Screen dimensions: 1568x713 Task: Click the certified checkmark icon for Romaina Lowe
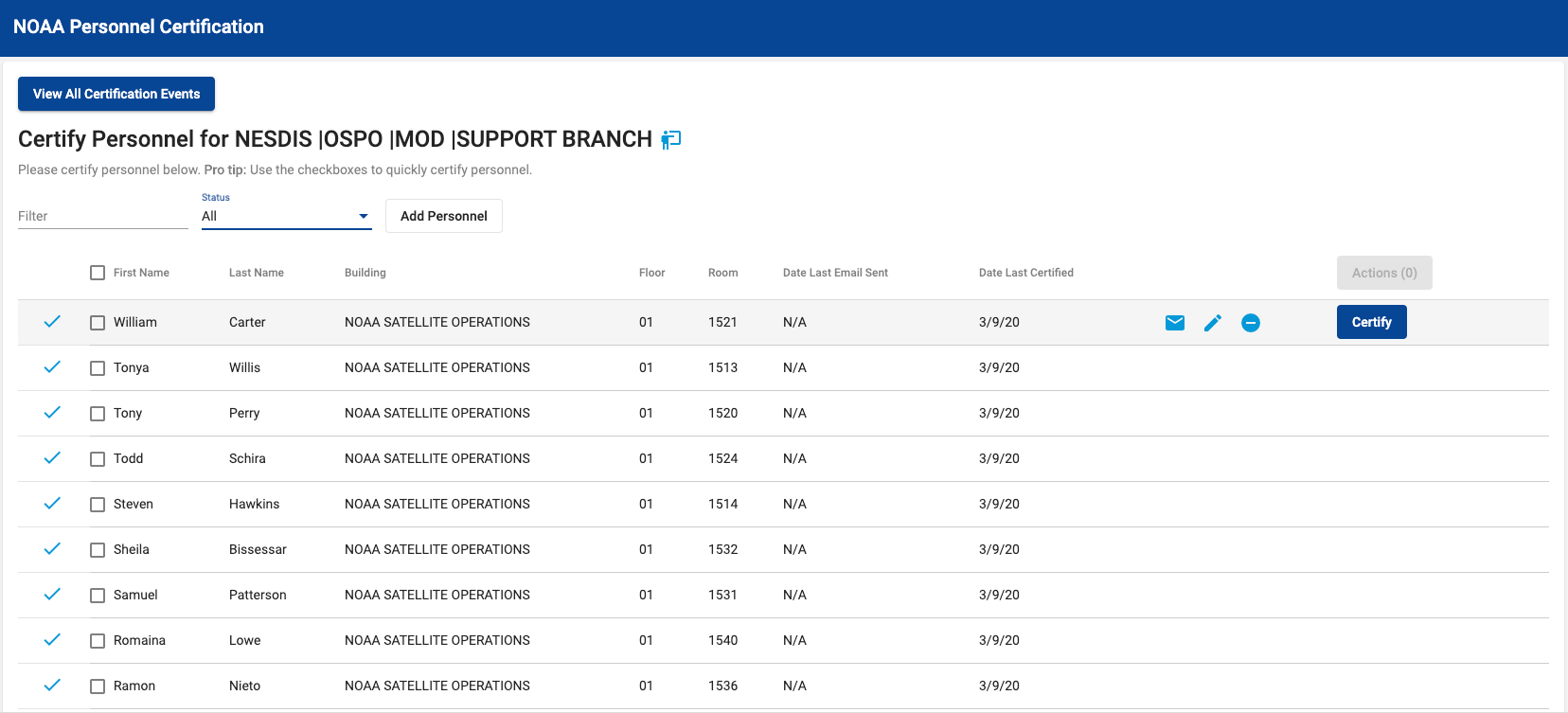(x=52, y=640)
